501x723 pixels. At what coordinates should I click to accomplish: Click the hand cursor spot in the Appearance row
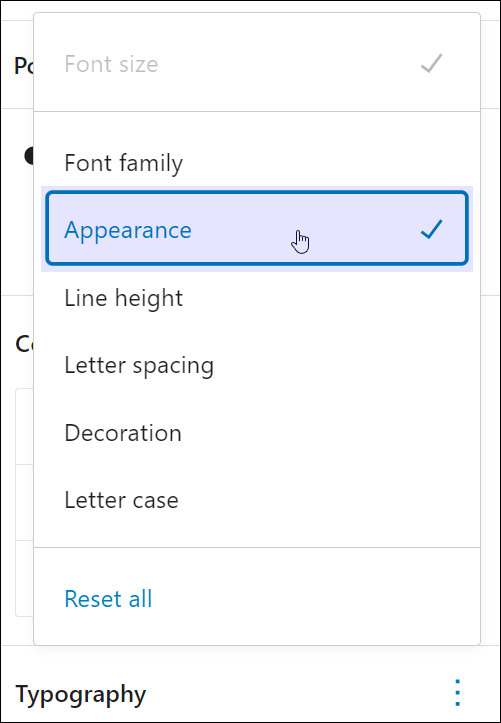300,241
